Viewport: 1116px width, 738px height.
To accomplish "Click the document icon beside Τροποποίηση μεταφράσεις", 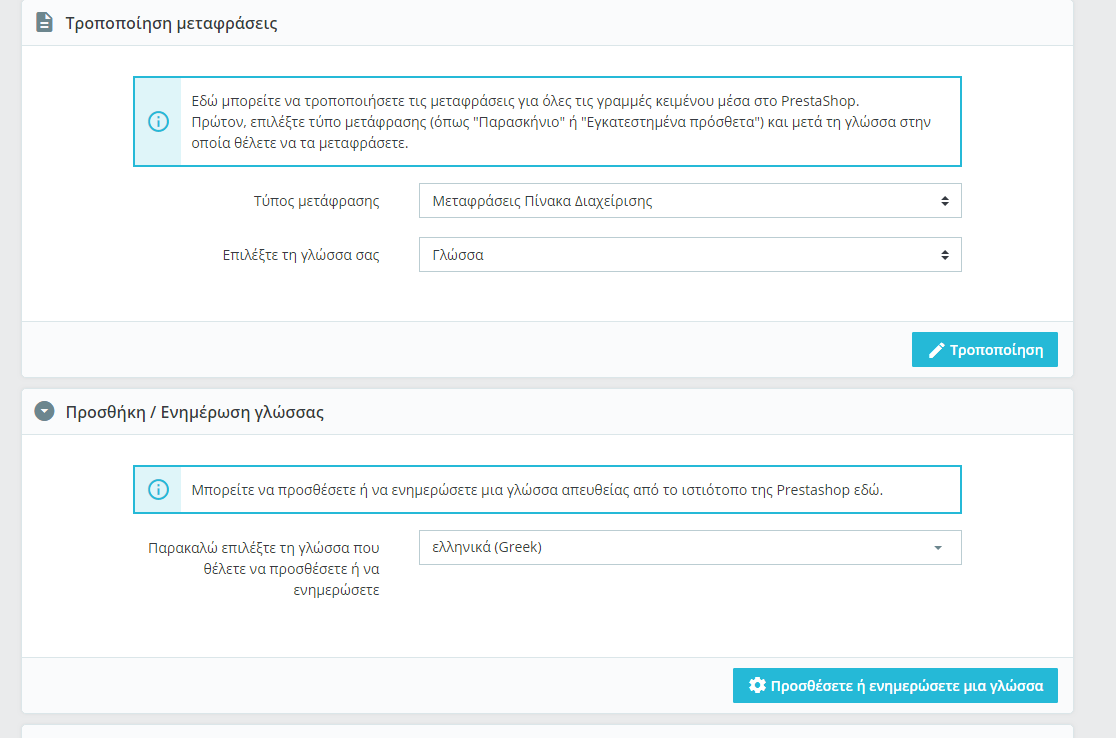I will point(44,22).
